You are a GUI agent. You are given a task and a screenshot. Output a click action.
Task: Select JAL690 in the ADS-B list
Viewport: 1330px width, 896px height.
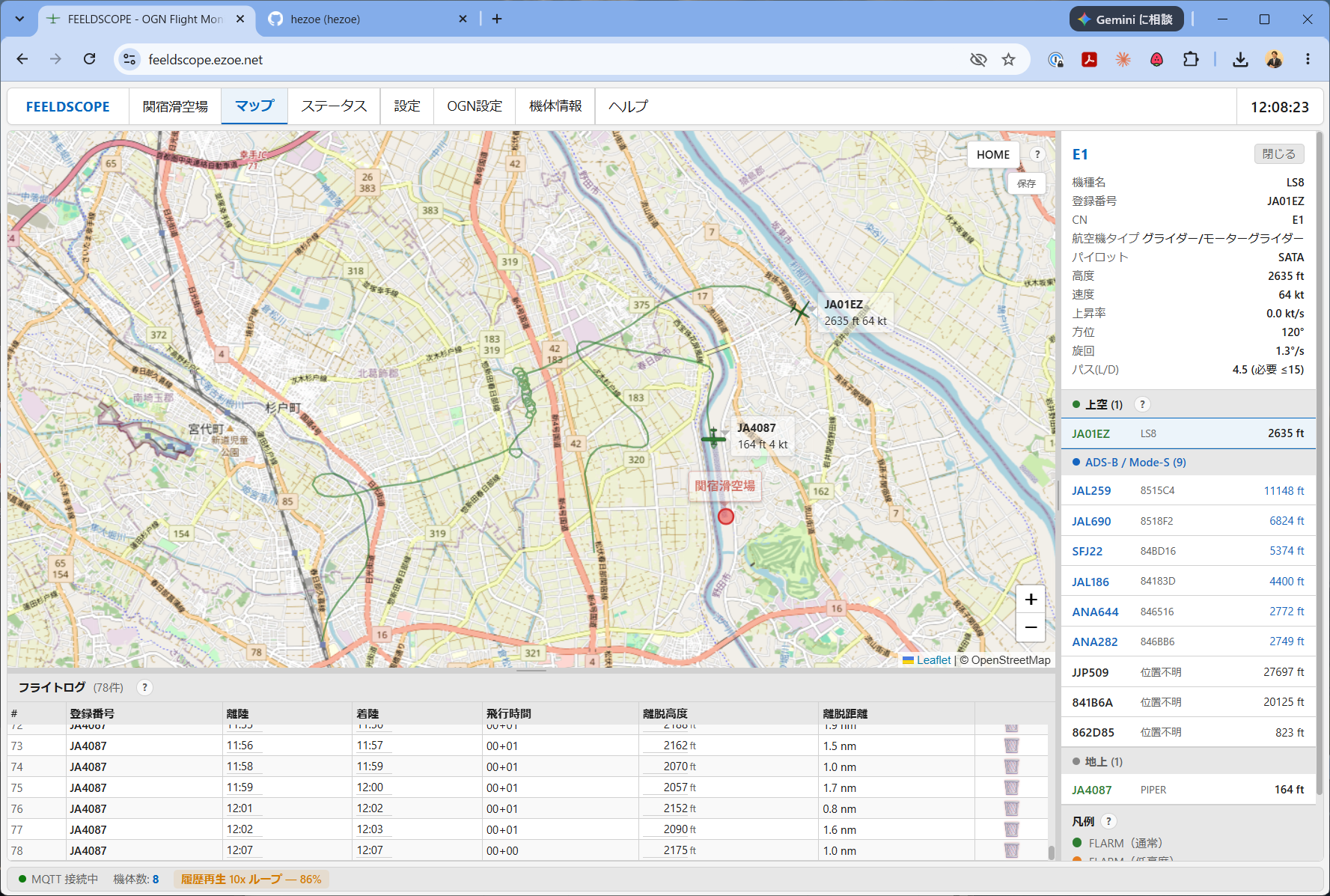pyautogui.click(x=1188, y=521)
